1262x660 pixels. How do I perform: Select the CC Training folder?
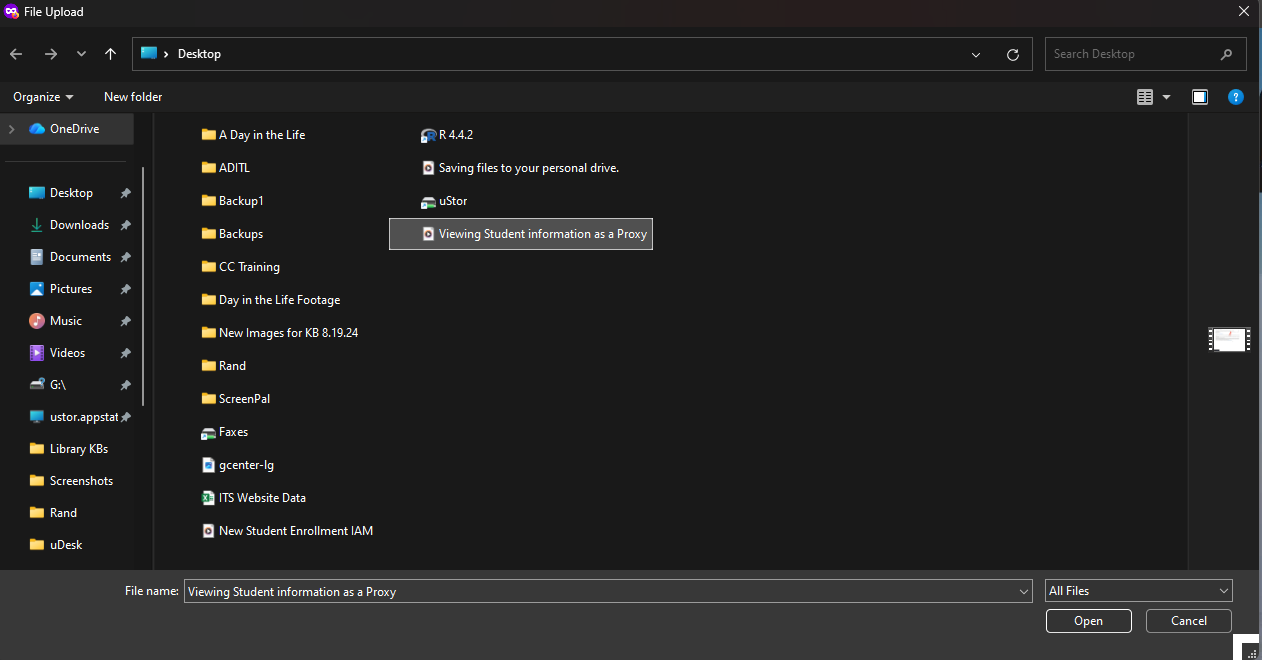point(241,267)
